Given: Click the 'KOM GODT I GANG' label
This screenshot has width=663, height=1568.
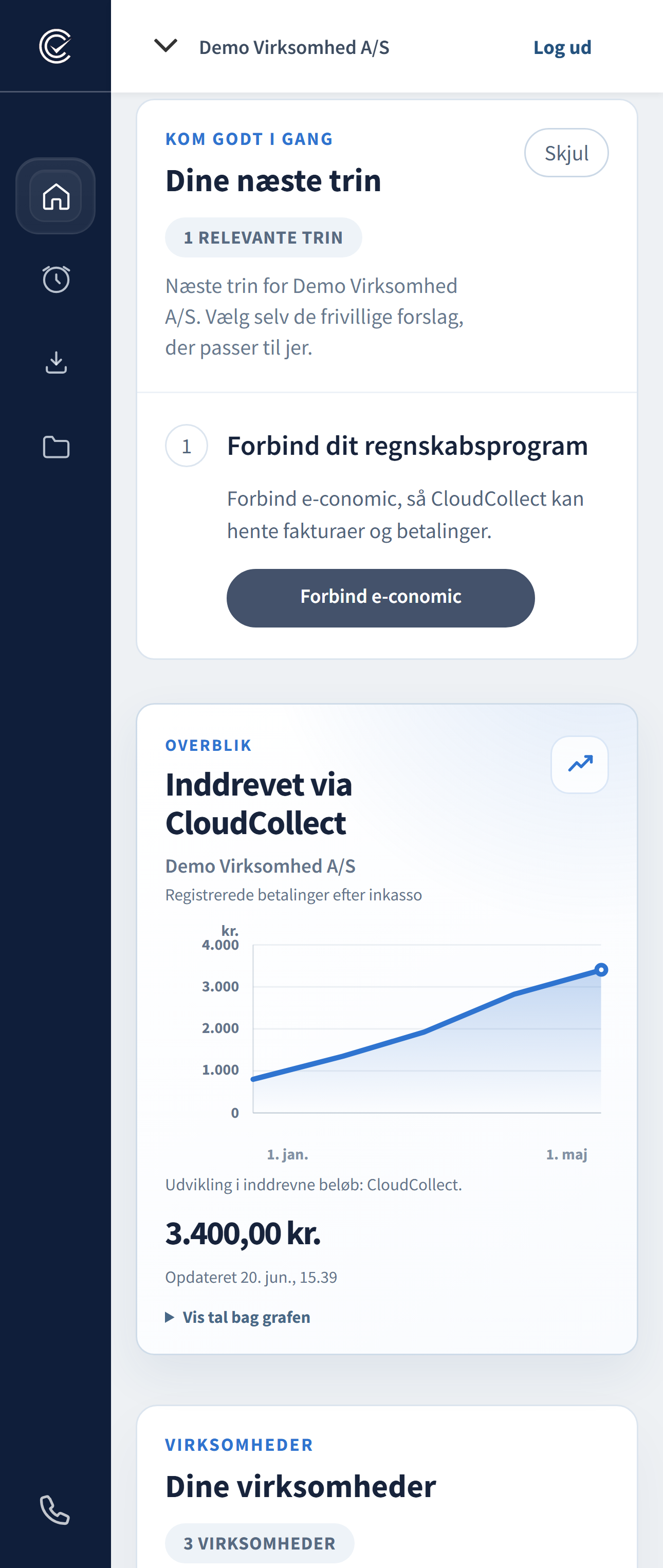Looking at the screenshot, I should [x=249, y=139].
